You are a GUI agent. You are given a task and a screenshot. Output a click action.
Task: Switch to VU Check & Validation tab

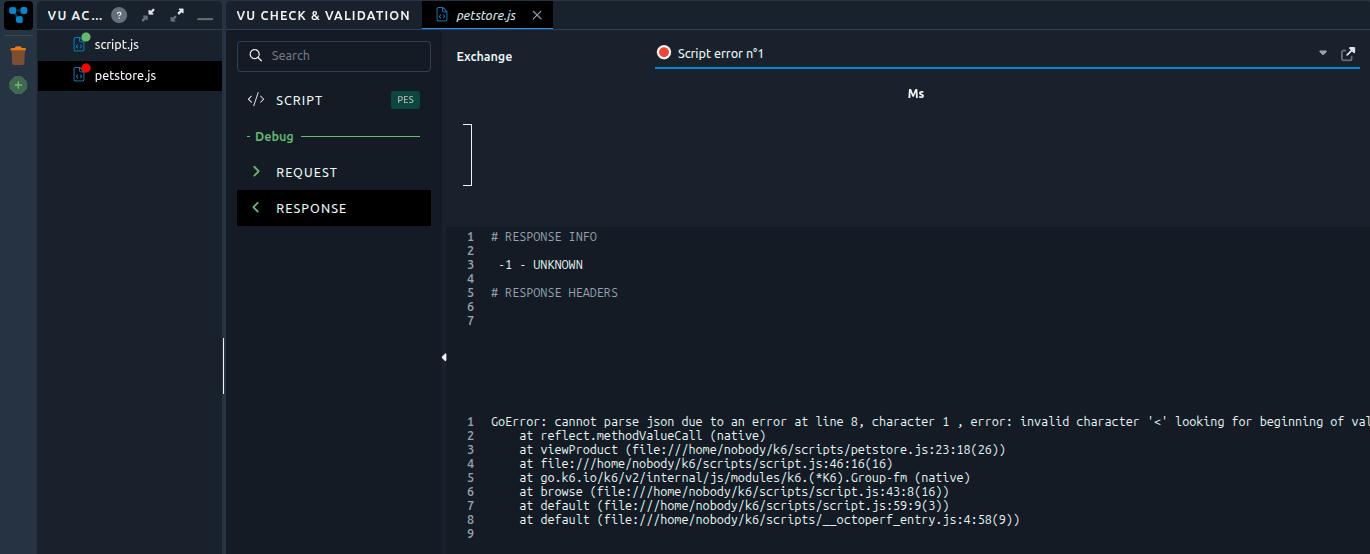coord(323,15)
